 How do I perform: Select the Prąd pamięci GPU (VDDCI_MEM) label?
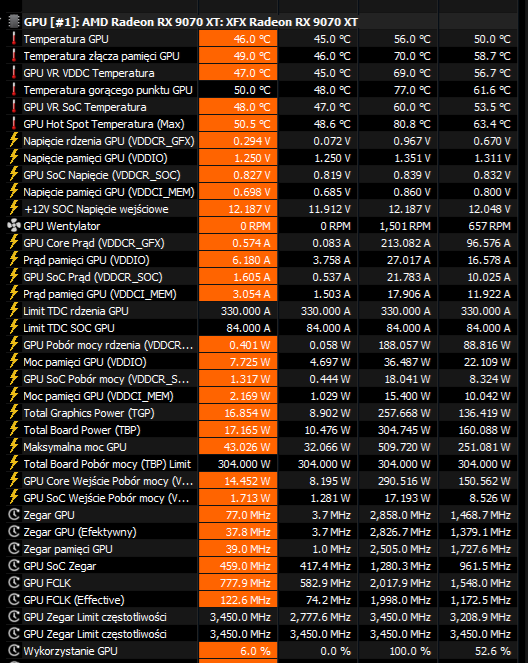100,294
